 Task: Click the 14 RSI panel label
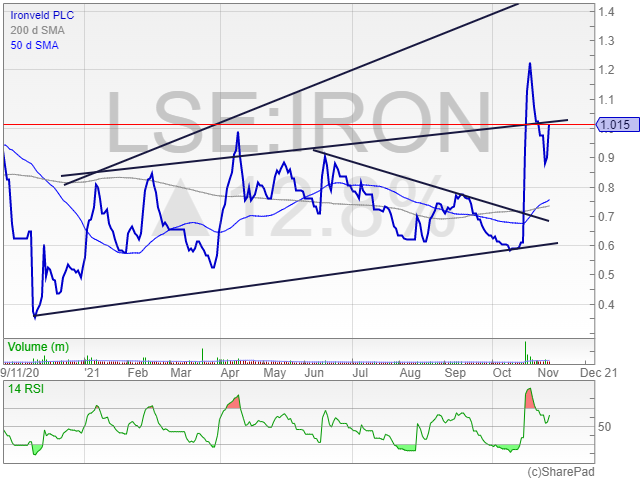[x=26, y=389]
